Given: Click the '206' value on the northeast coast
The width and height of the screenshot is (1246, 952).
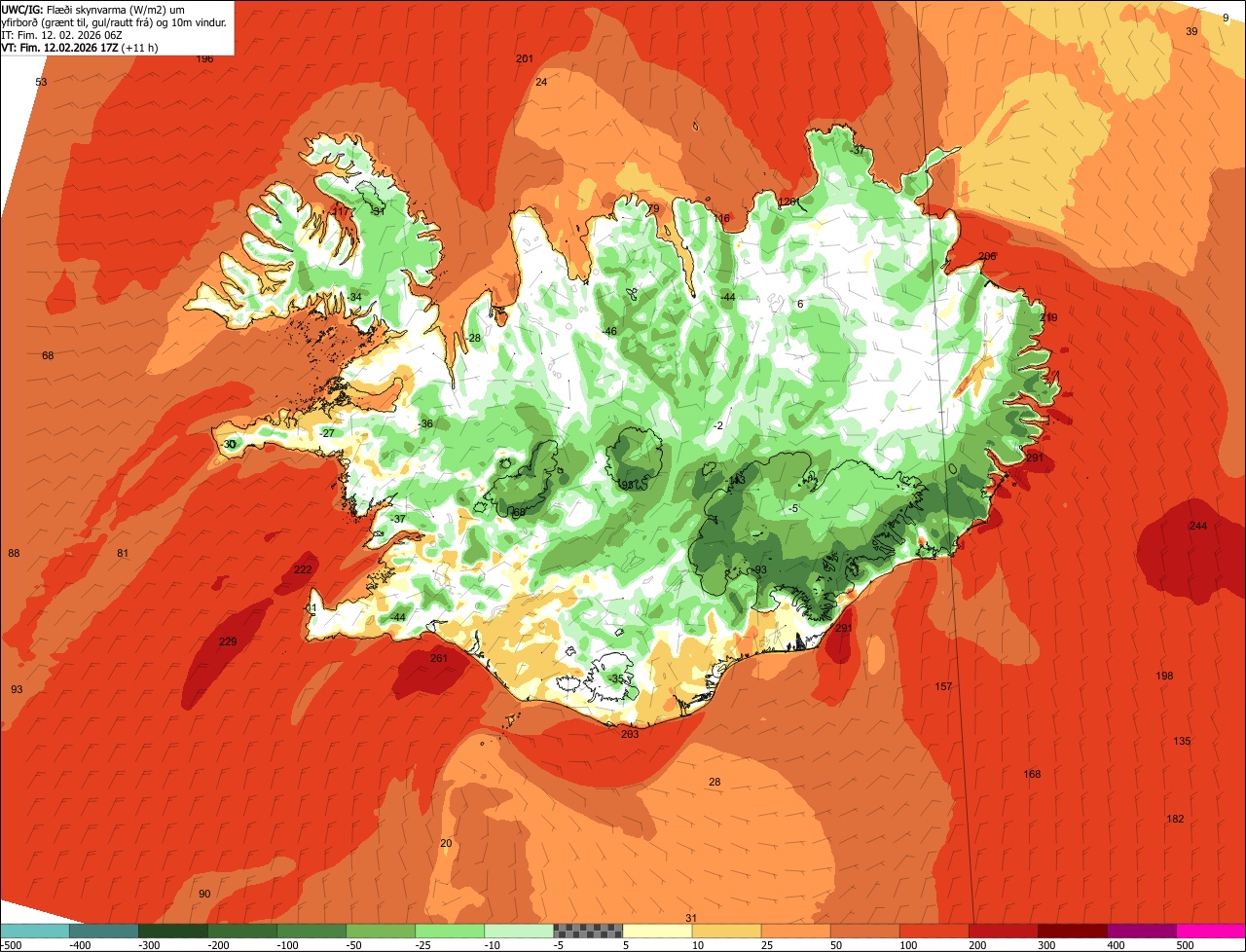Looking at the screenshot, I should 987,256.
